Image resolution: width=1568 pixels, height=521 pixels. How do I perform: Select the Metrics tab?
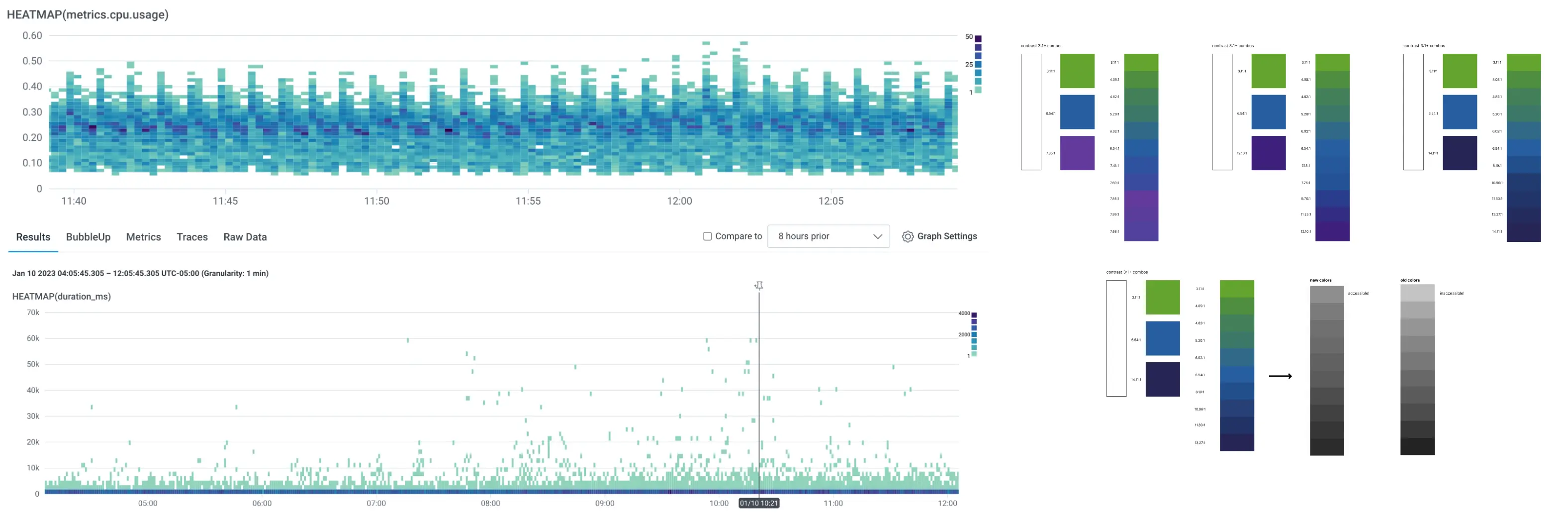coord(143,237)
